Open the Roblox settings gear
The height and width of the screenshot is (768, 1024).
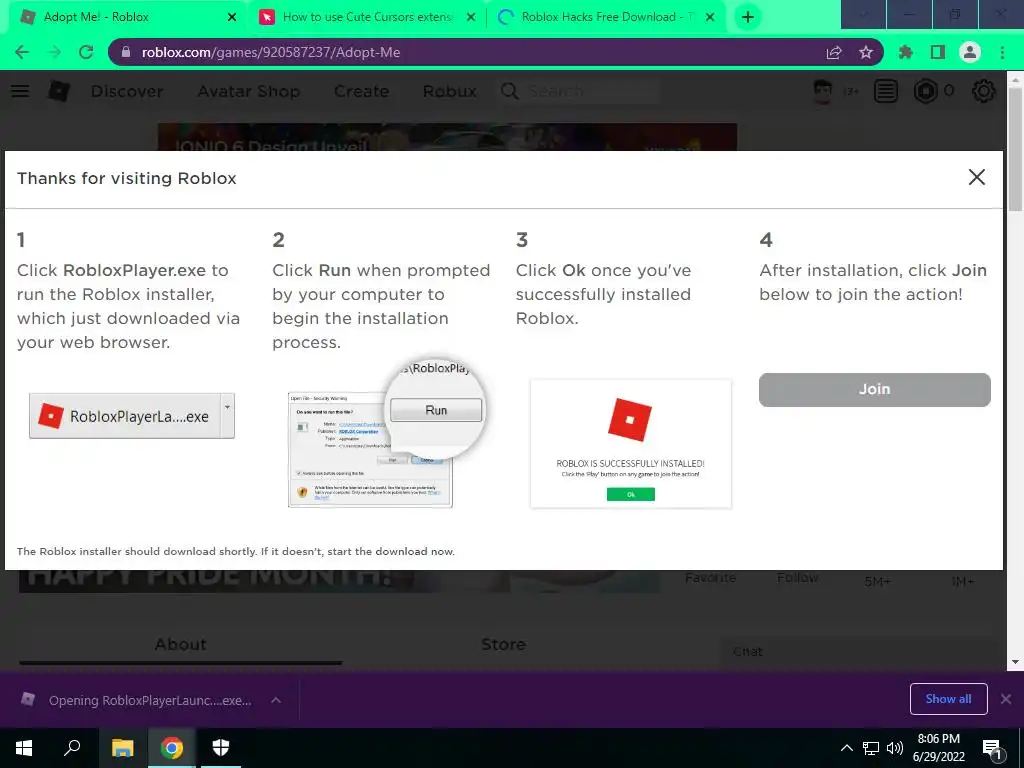984,91
